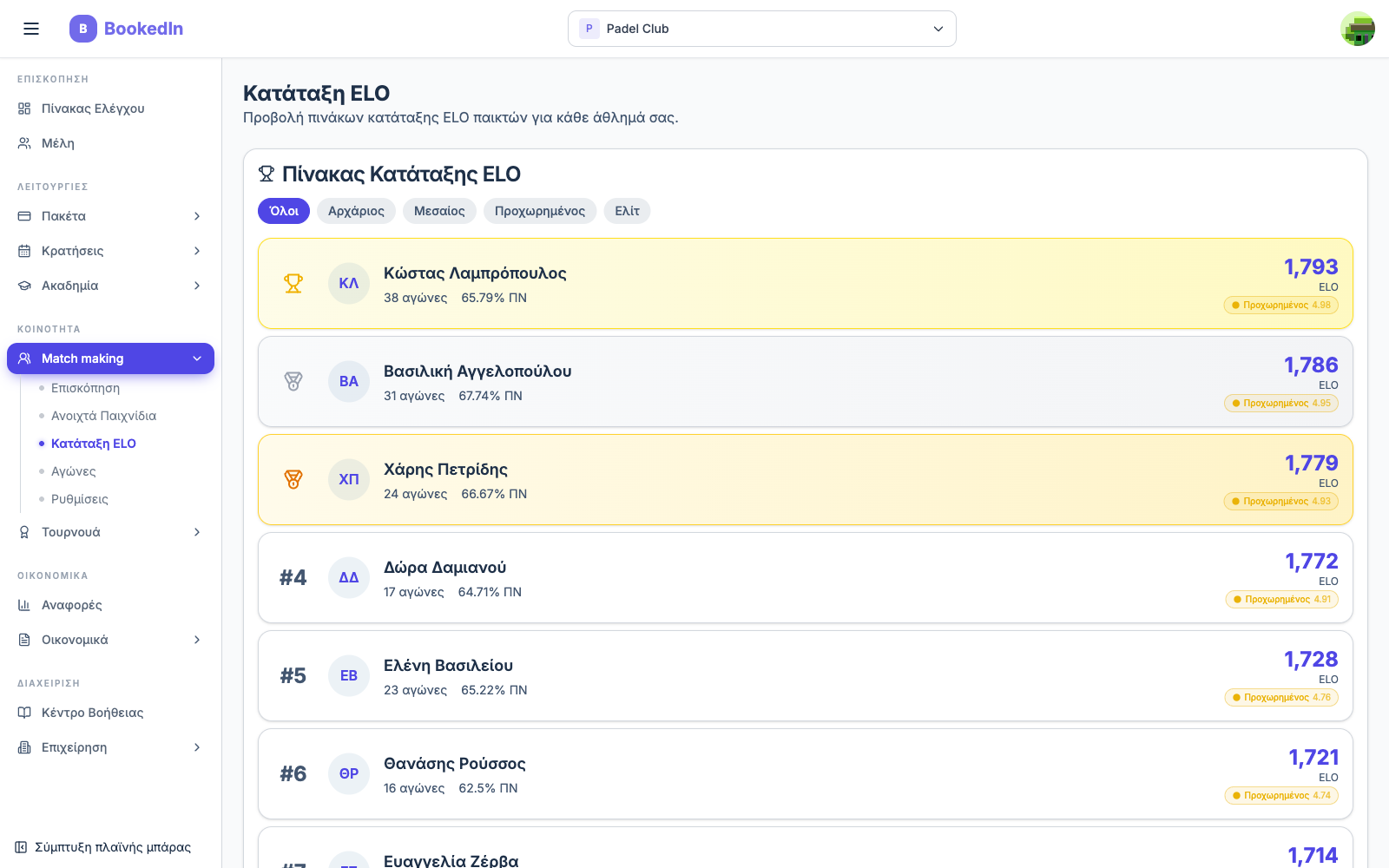Image resolution: width=1389 pixels, height=868 pixels.
Task: Open Ανοιχτά Παιχνίδια in sidebar
Action: (x=103, y=416)
